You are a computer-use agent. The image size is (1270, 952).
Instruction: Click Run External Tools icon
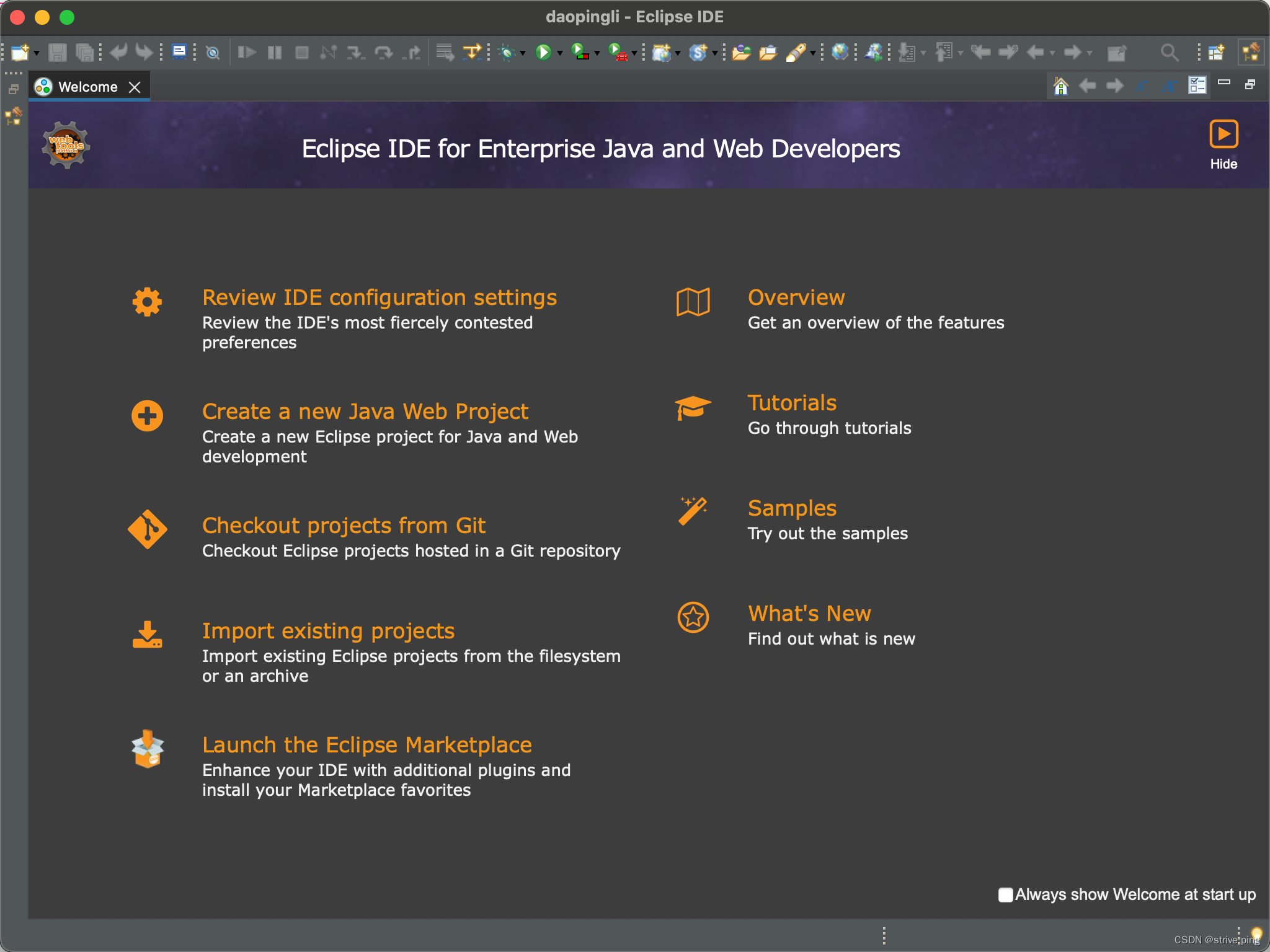pyautogui.click(x=618, y=51)
